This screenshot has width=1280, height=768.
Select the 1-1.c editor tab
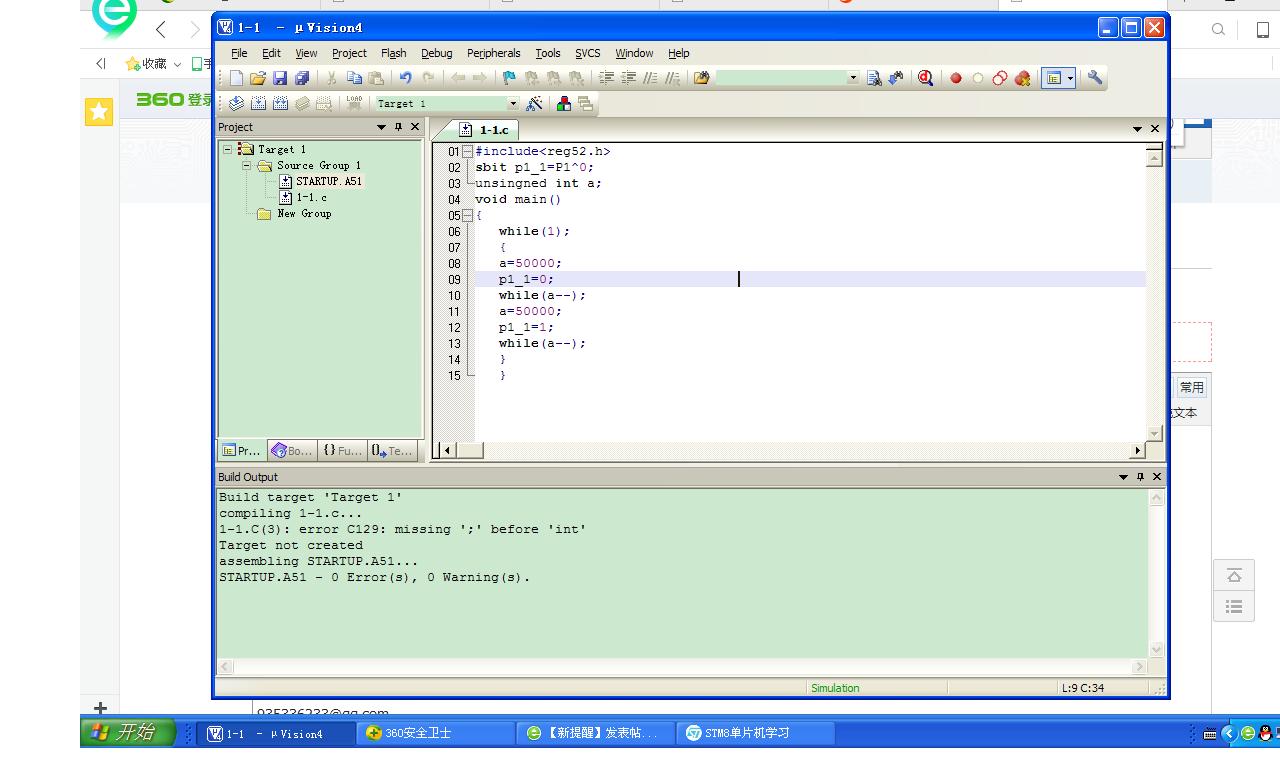485,130
